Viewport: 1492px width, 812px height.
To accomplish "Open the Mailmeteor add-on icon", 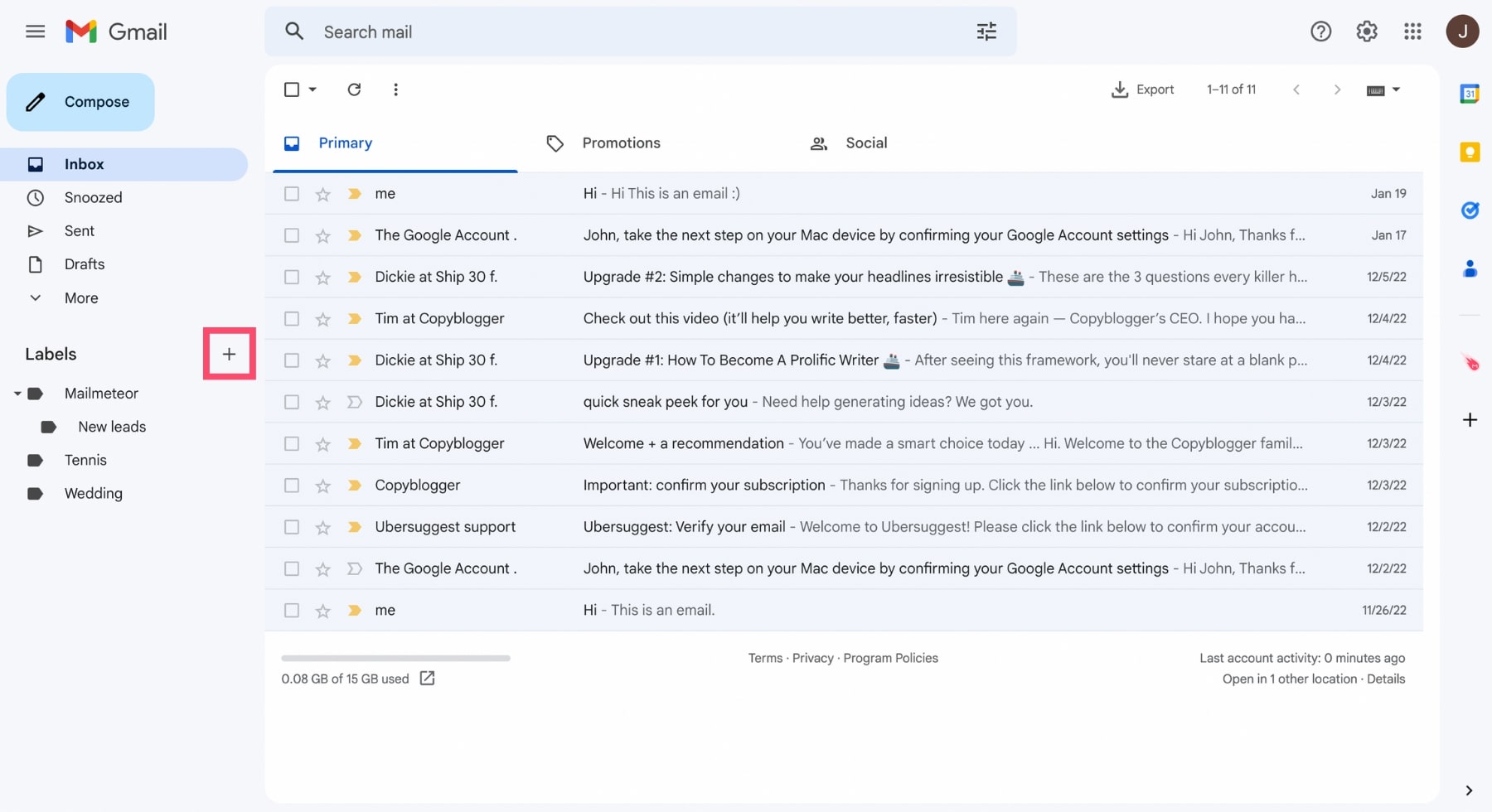I will (1470, 362).
